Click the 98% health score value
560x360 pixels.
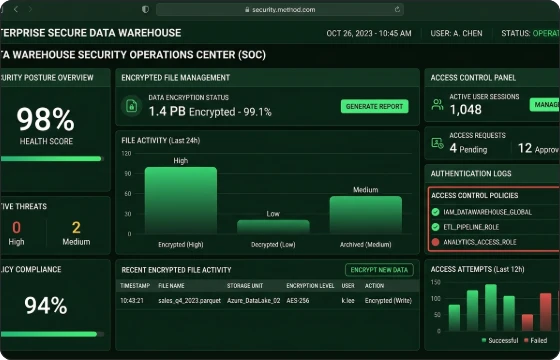(x=45, y=119)
